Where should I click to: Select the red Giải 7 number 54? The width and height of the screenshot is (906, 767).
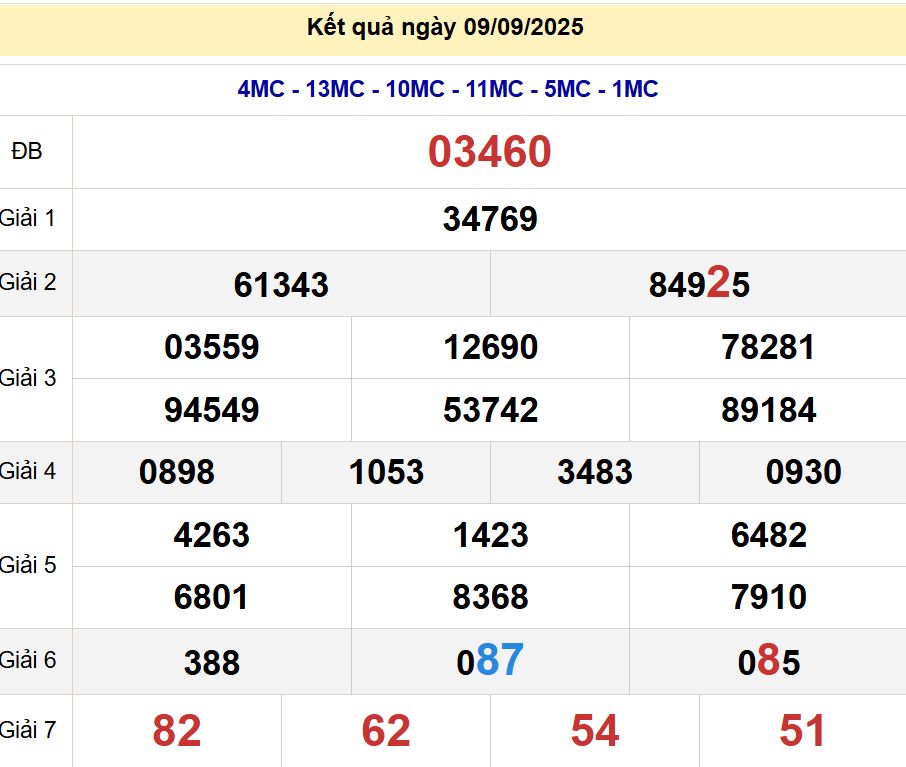pos(594,731)
